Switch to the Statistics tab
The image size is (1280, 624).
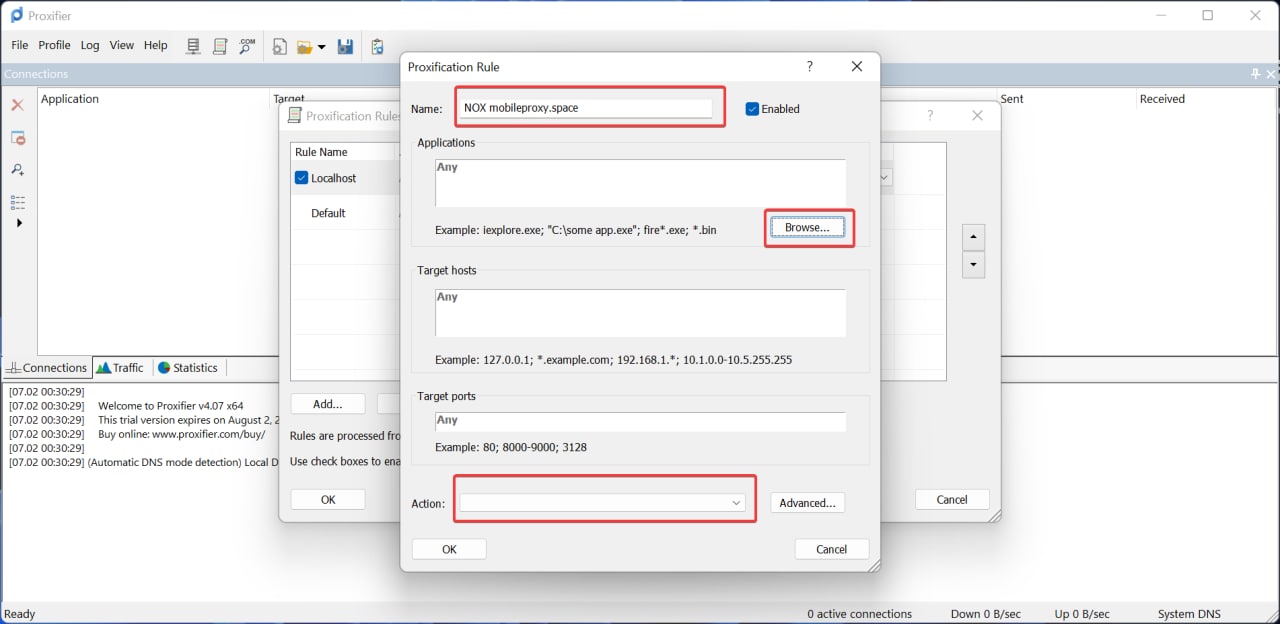coord(188,368)
